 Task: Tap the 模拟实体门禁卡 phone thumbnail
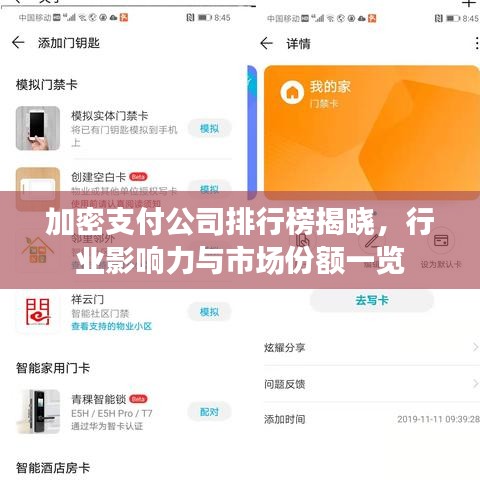coord(38,128)
